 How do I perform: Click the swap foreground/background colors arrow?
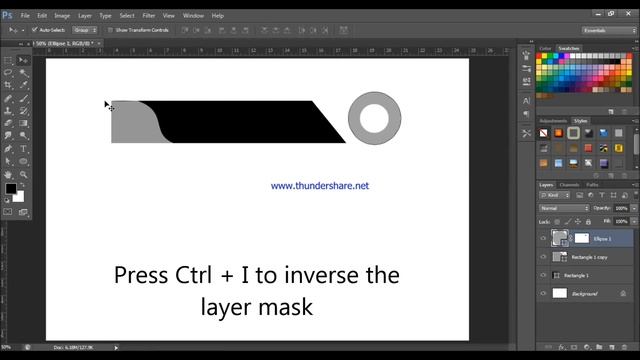(22, 185)
